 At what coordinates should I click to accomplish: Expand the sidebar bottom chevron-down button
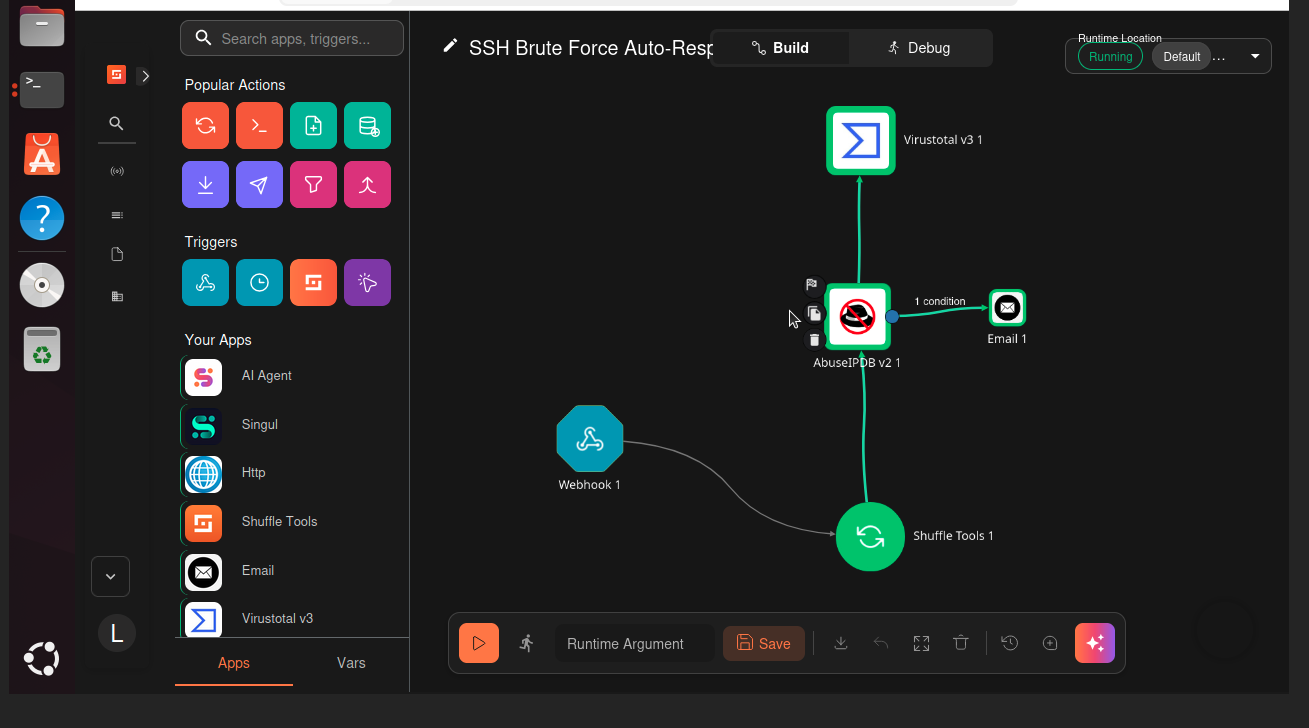click(110, 576)
